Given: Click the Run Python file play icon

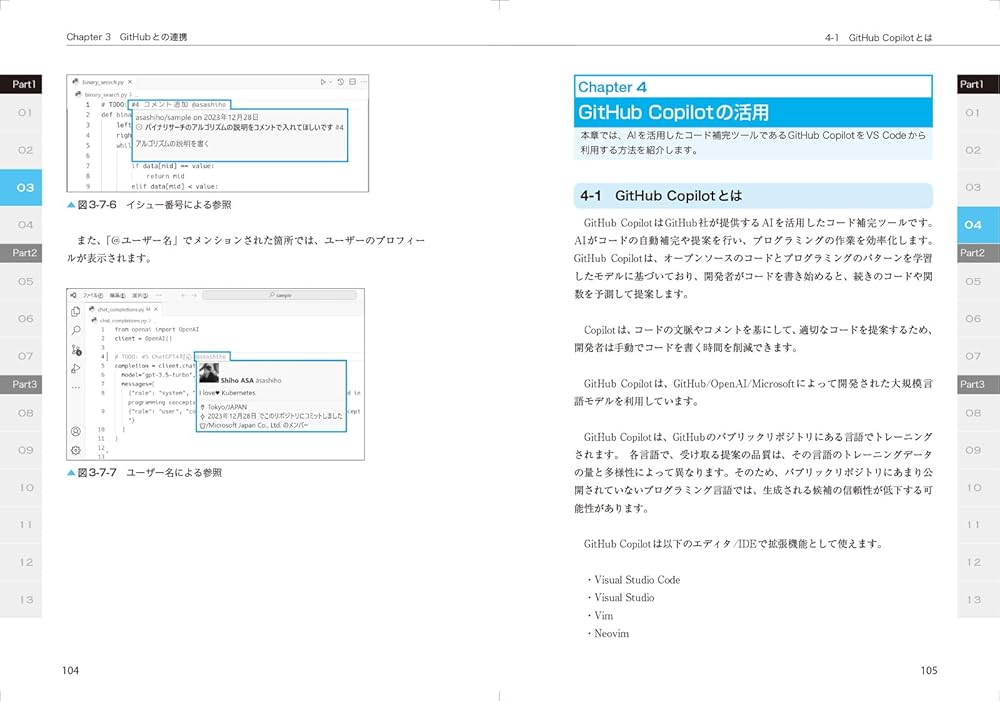Looking at the screenshot, I should coord(323,81).
